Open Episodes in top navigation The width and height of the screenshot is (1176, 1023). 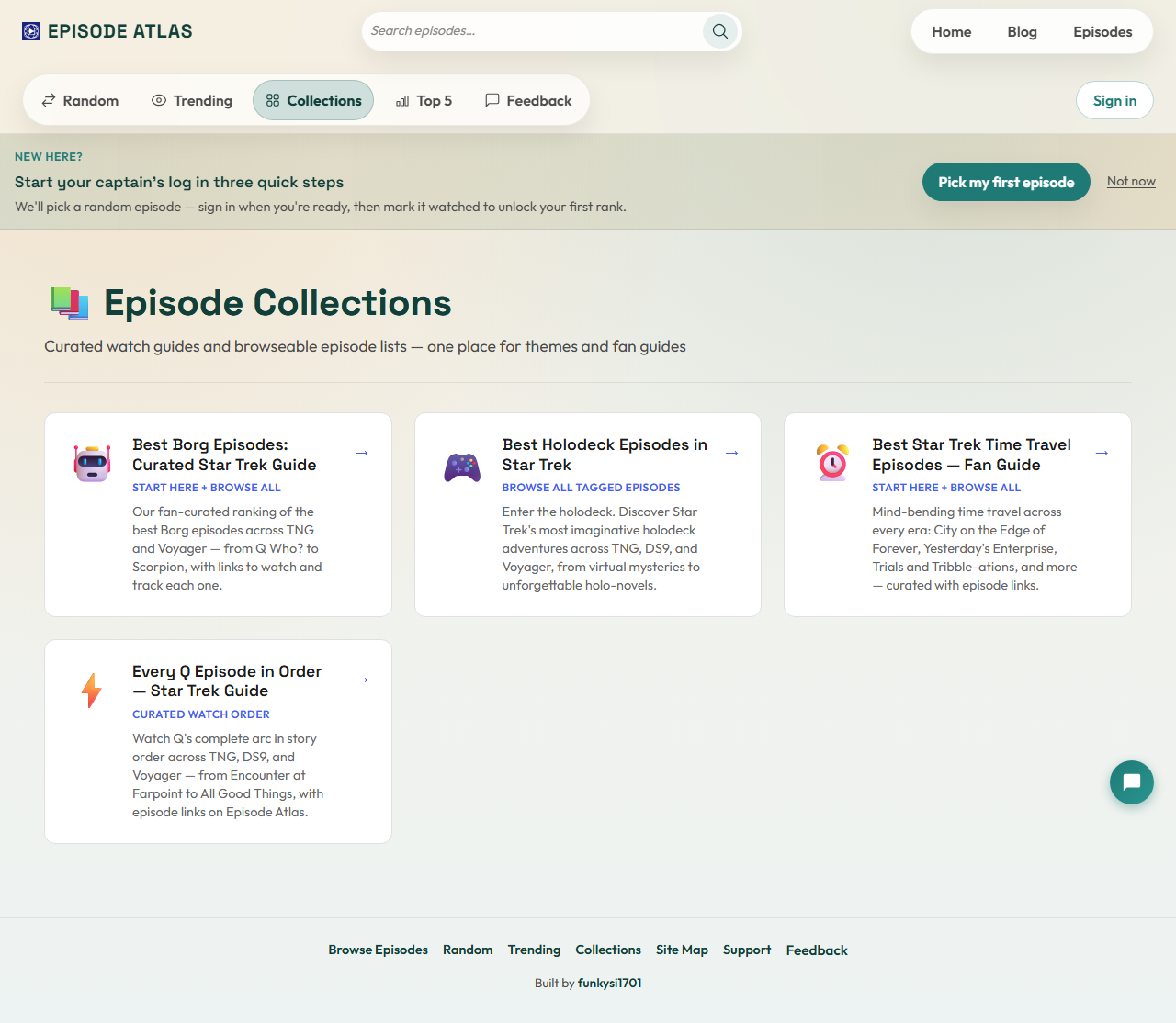click(x=1102, y=32)
